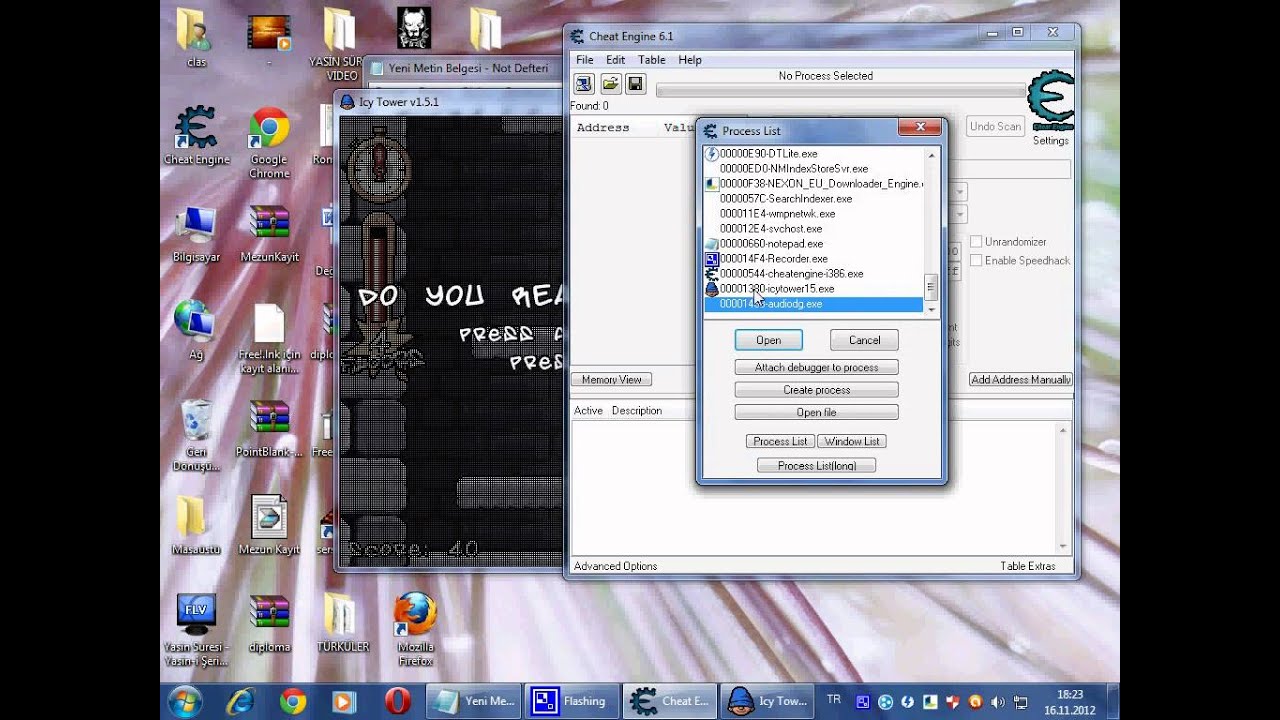Enable the Unrandomizer checkbox
The height and width of the screenshot is (720, 1280).
(976, 241)
